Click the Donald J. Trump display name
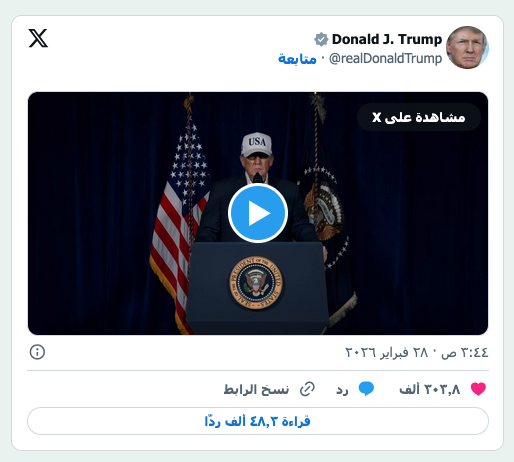514x462 pixels. 387,39
